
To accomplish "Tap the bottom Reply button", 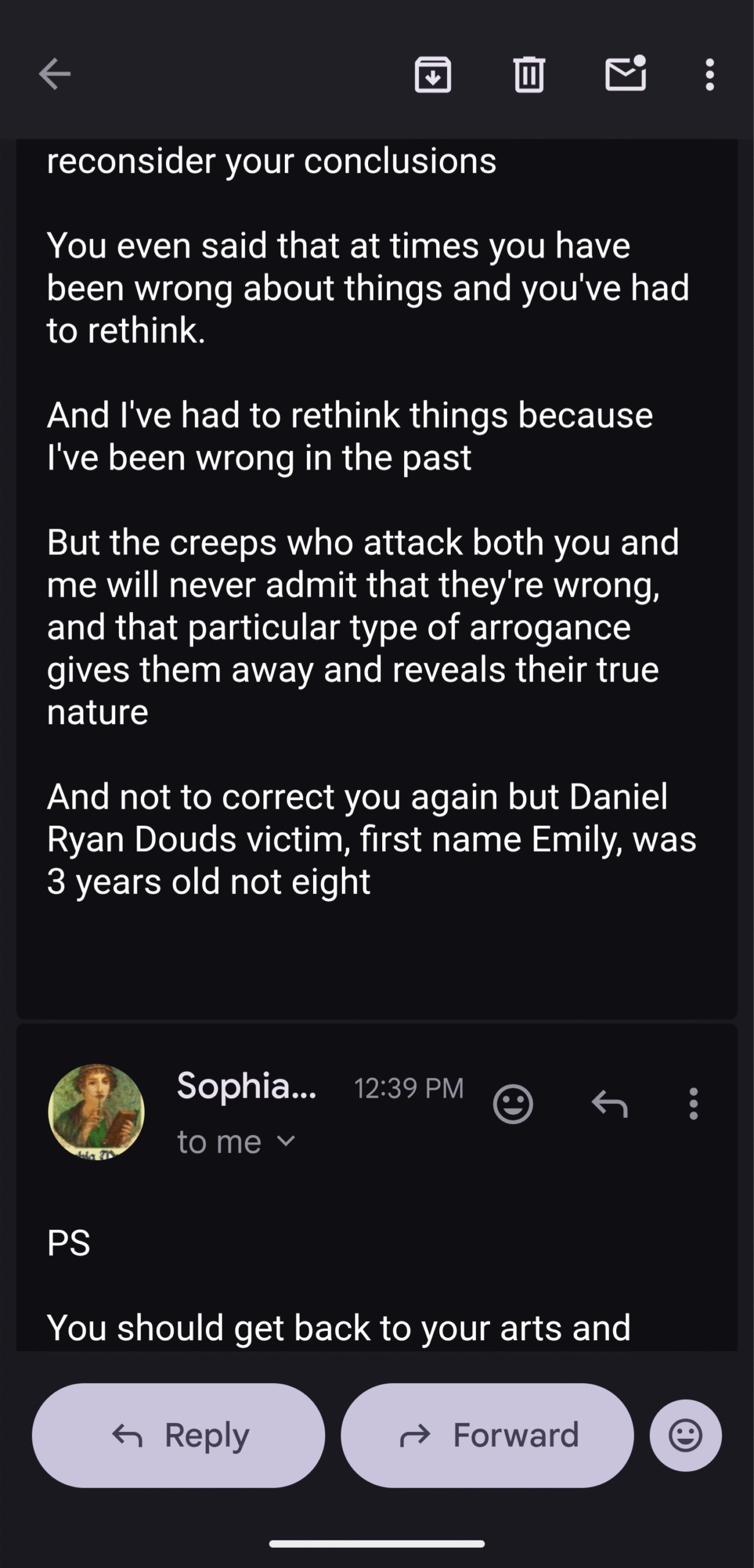I will coord(178,1435).
